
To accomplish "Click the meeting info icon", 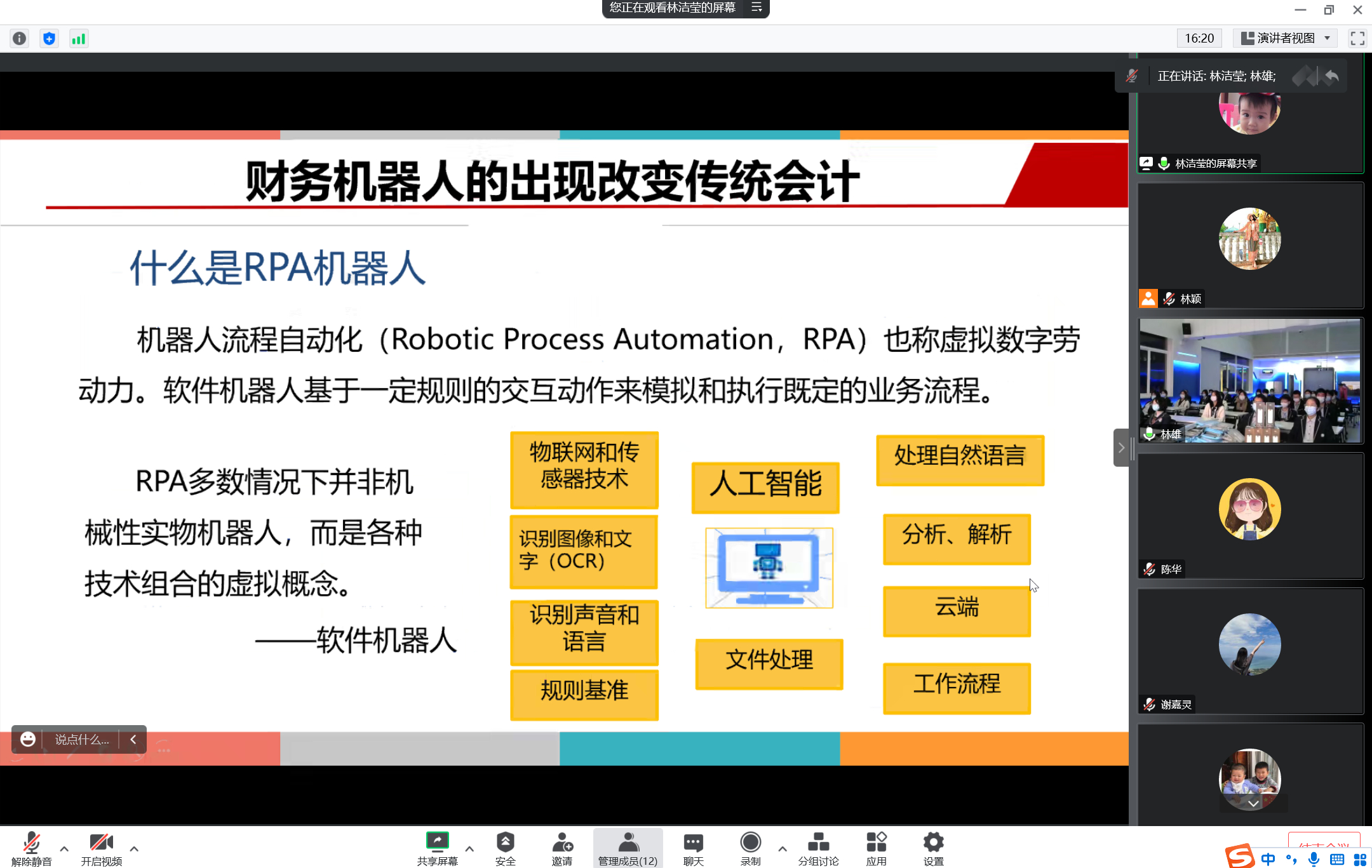I will 20,39.
